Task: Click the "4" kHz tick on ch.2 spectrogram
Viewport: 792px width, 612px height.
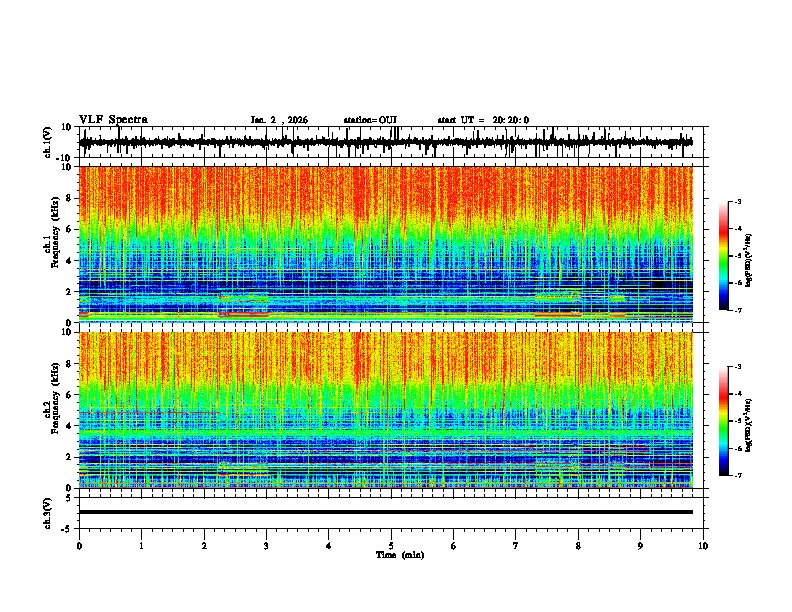Action: pos(70,426)
